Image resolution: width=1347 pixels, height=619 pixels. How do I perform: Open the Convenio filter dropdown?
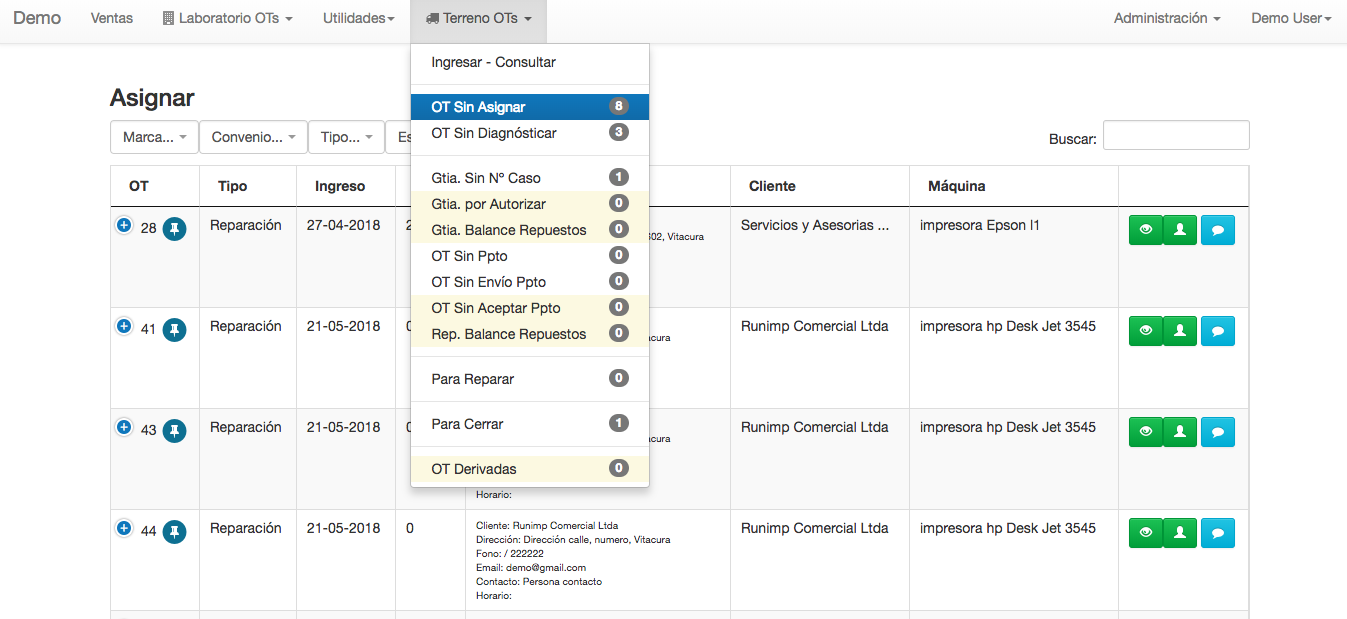tap(253, 137)
